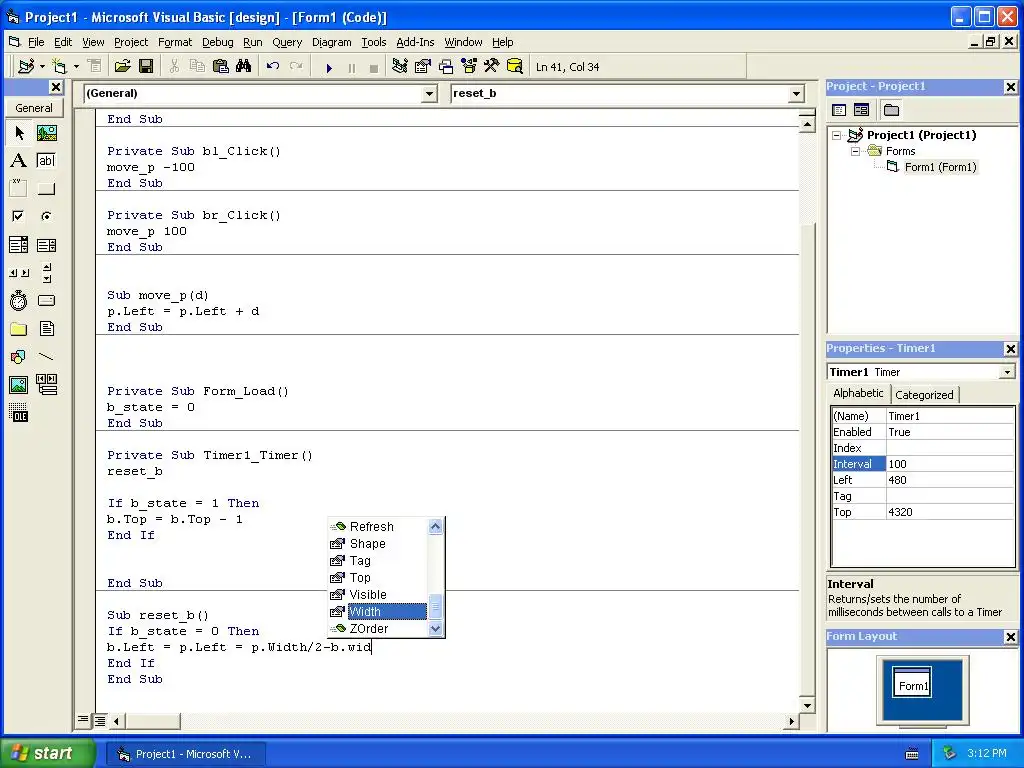The image size is (1024, 768).
Task: Select the DriveListBox control tool
Action: (47, 300)
